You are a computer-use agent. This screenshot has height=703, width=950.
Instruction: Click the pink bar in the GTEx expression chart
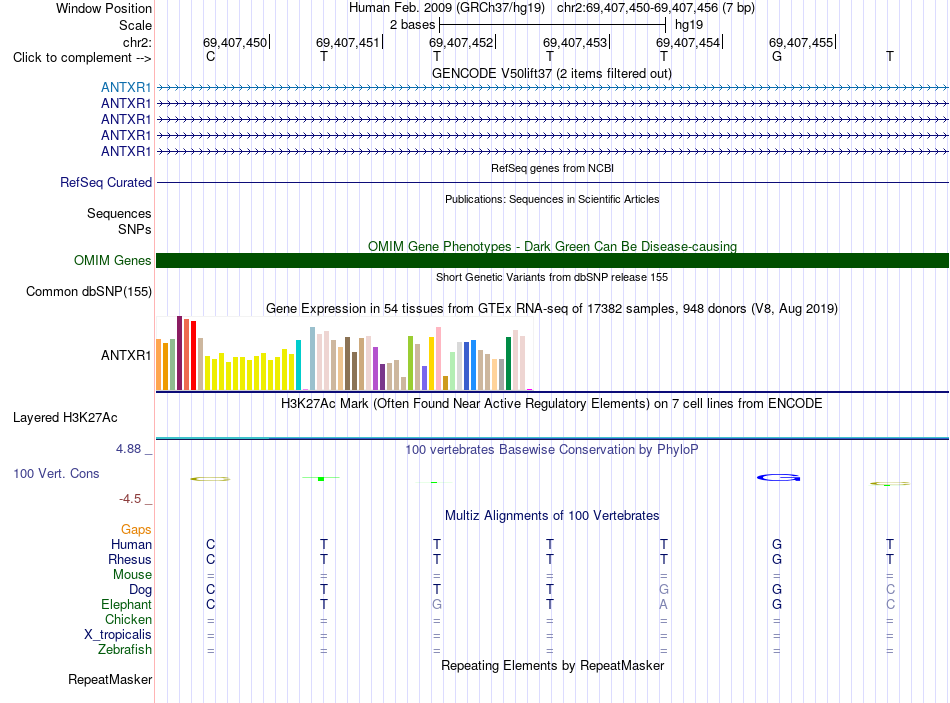pyautogui.click(x=438, y=358)
